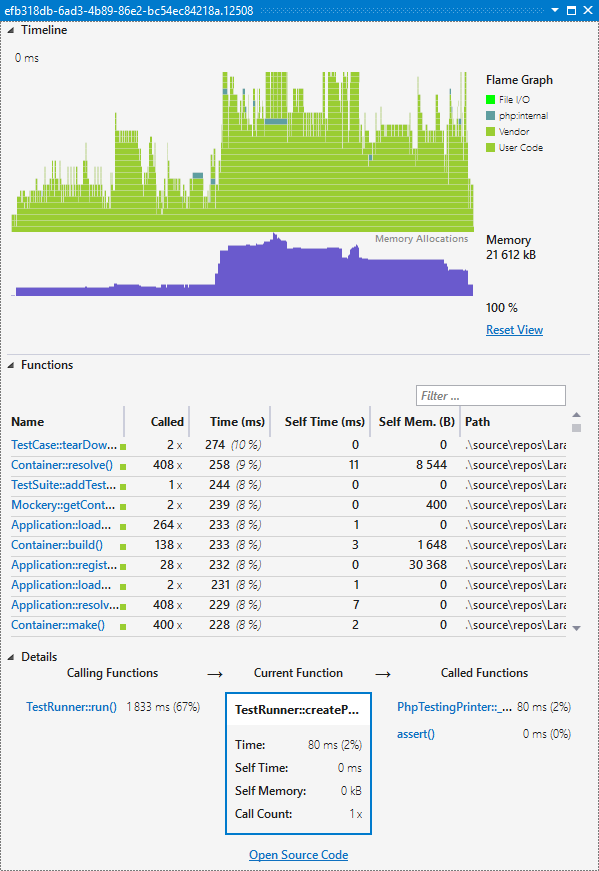Viewport: 599px width, 871px height.
Task: Open called function assert()
Action: point(416,734)
